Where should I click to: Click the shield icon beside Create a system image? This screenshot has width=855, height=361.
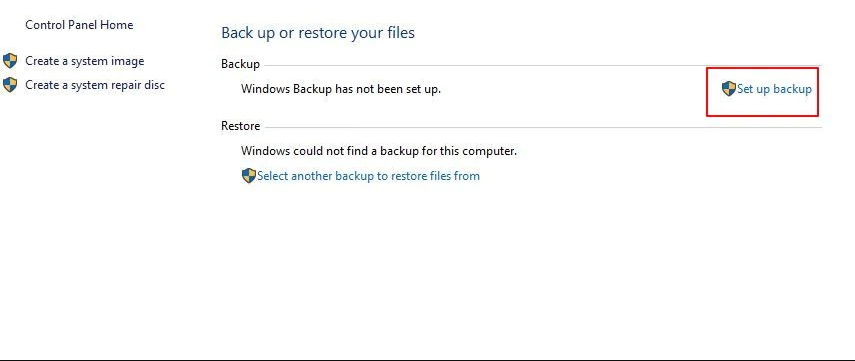click(10, 61)
